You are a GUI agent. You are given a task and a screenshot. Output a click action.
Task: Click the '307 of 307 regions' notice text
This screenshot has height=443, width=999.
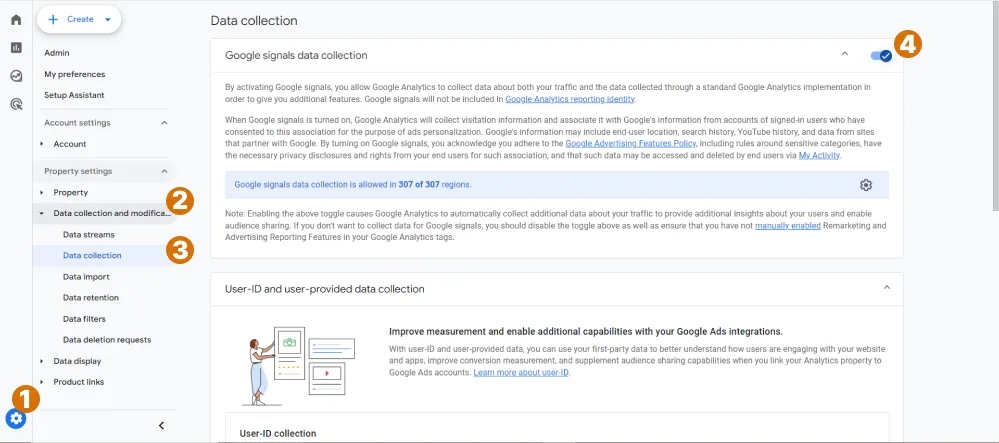pyautogui.click(x=353, y=185)
